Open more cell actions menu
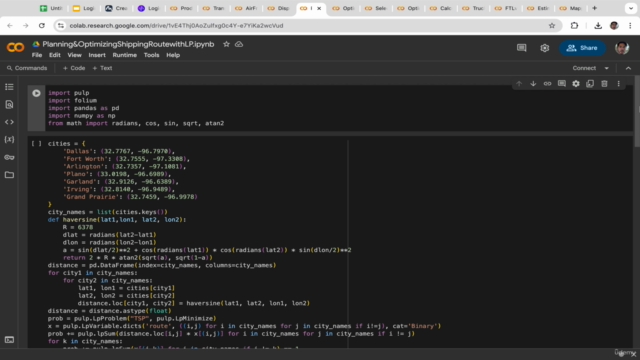The image size is (640, 360). [x=618, y=84]
